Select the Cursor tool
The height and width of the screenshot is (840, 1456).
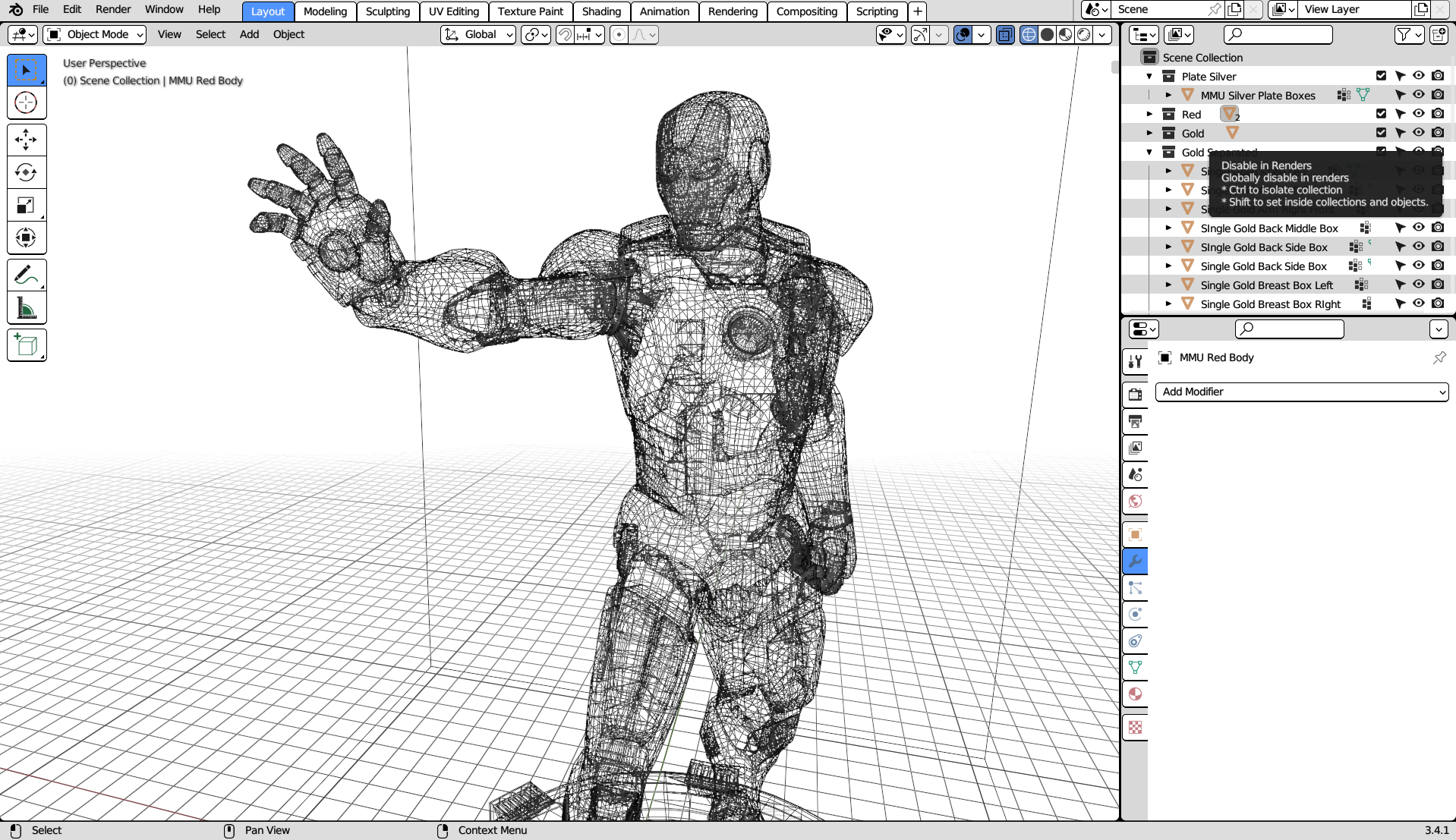point(27,102)
